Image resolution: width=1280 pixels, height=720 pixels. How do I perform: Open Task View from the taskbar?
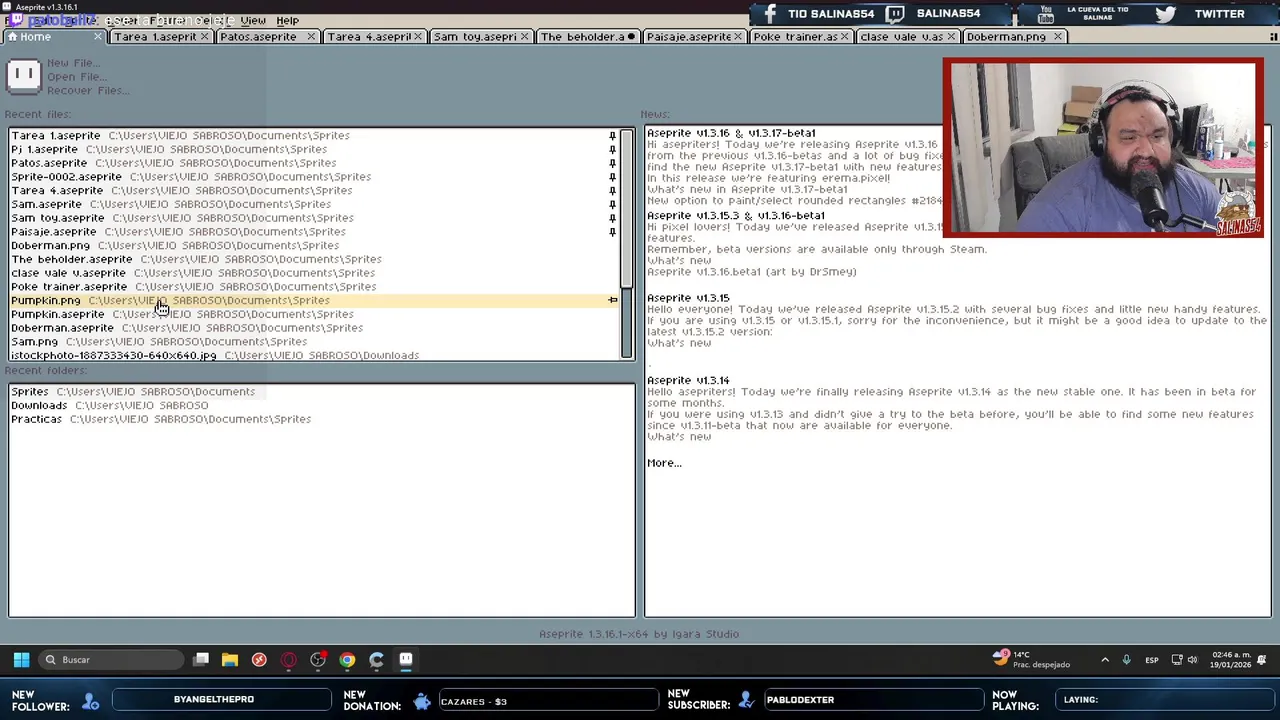[x=201, y=660]
